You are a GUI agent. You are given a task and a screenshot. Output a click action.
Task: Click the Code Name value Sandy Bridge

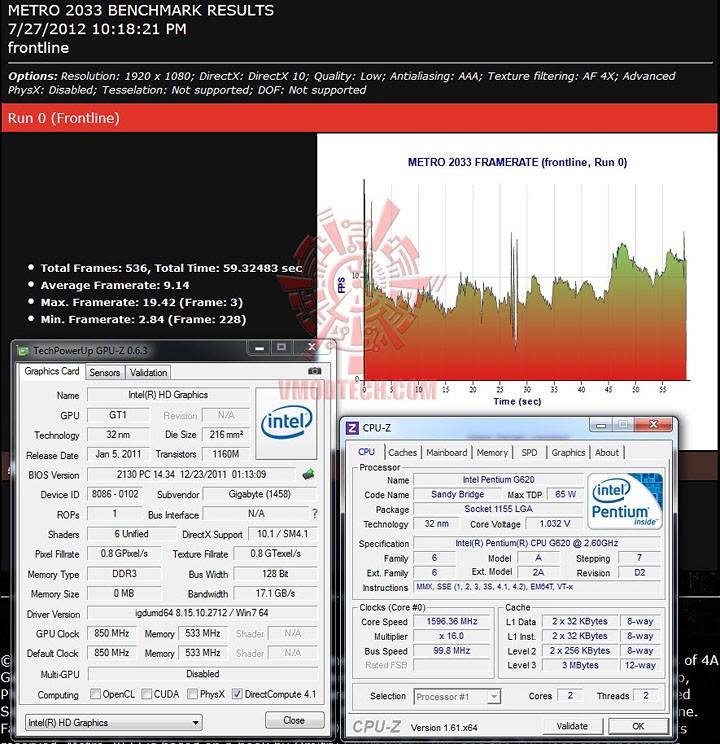tap(458, 494)
